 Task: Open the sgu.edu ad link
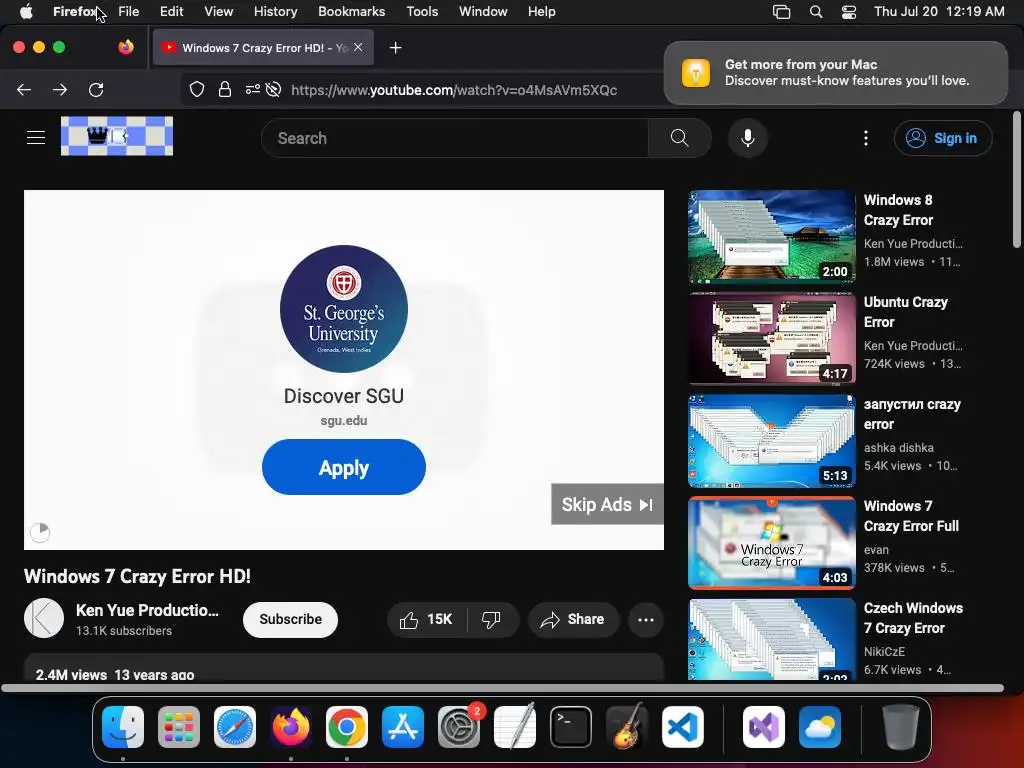(344, 421)
